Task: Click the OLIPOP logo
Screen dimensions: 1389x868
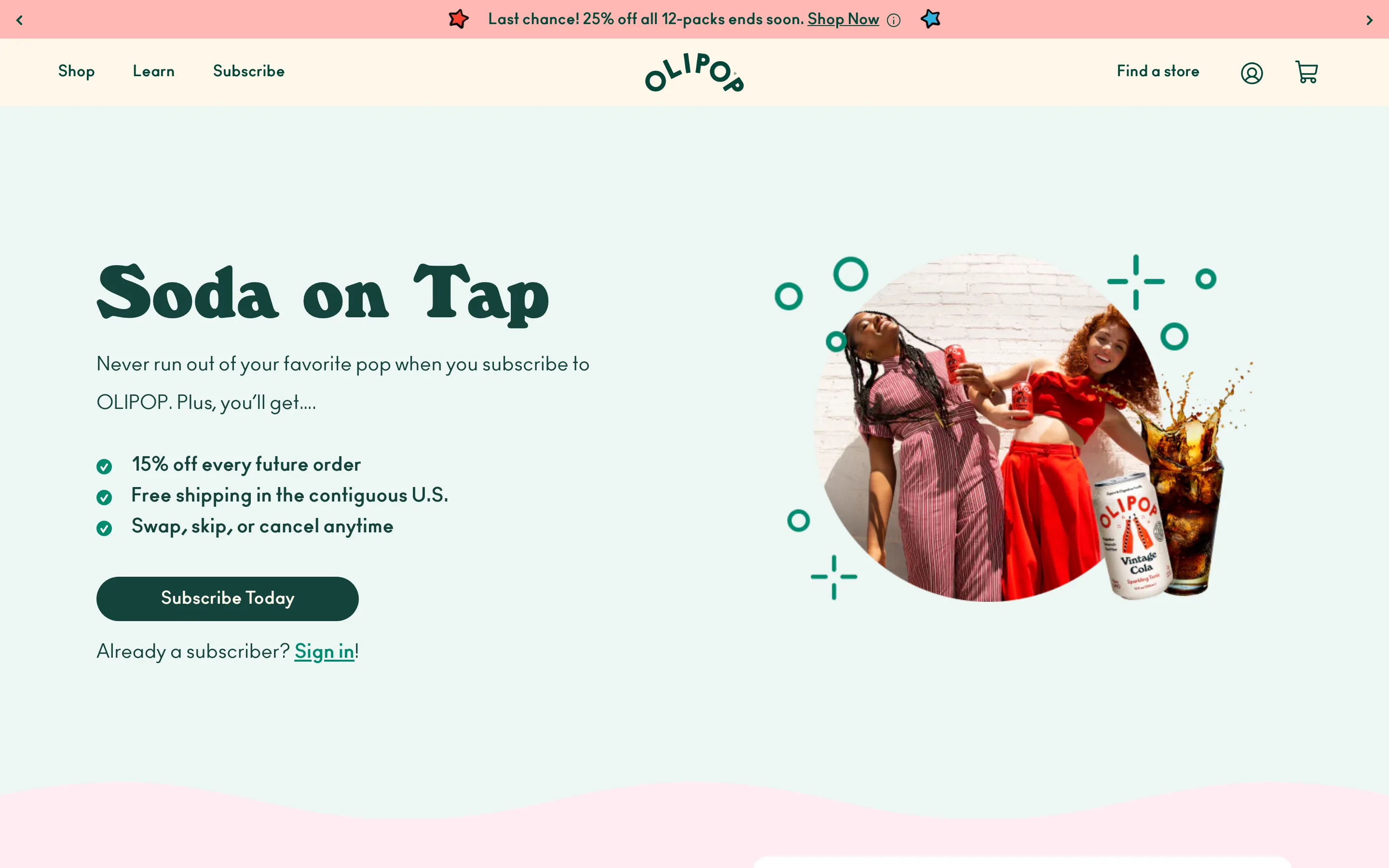Action: (694, 72)
